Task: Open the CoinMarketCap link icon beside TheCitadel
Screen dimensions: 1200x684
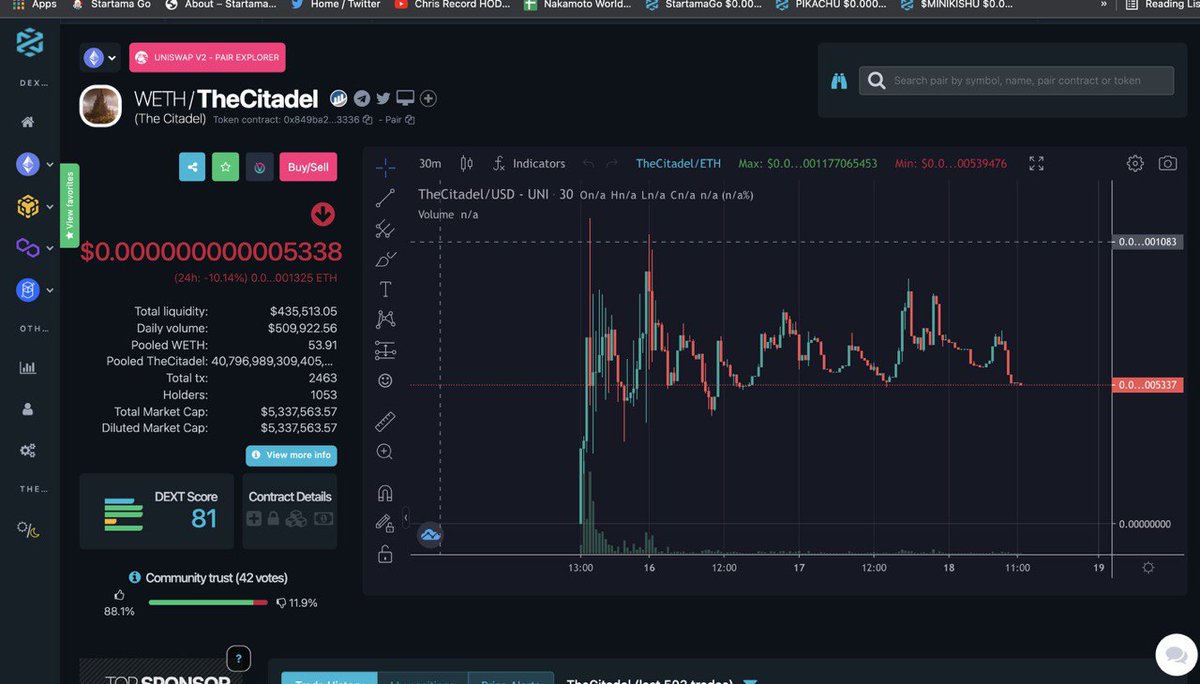Action: click(x=339, y=98)
